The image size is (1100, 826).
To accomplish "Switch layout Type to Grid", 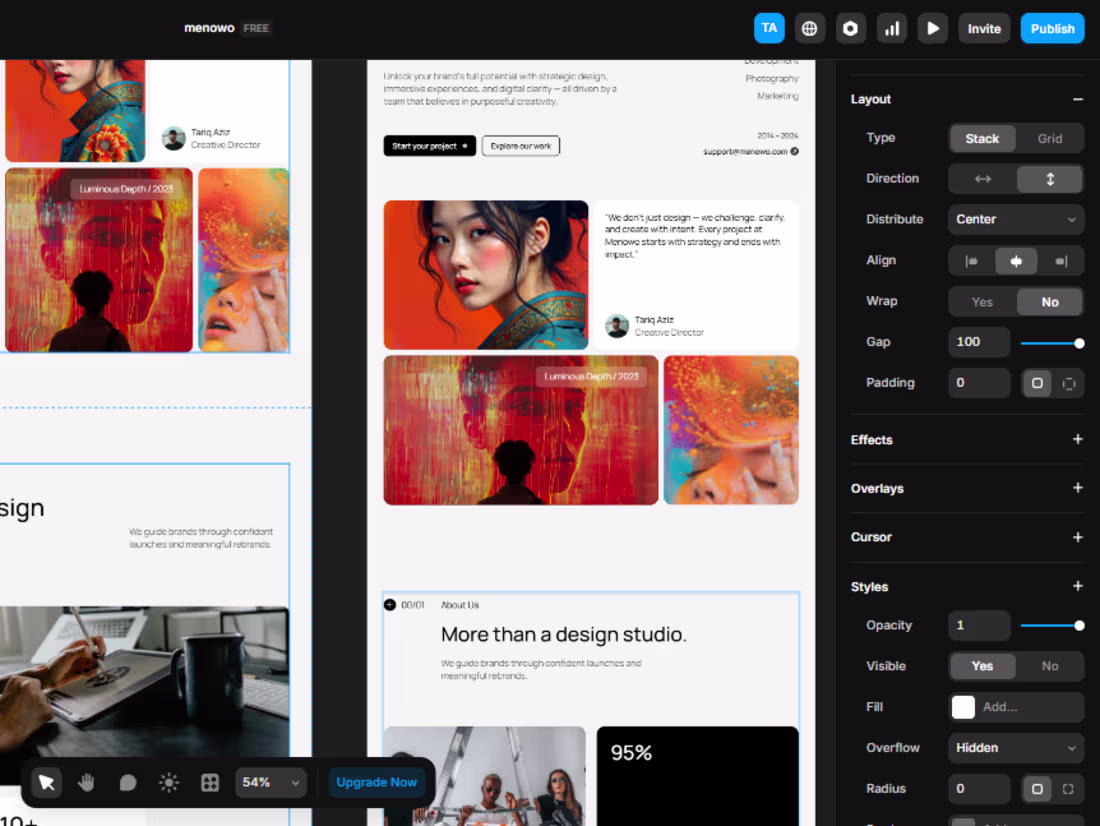I will tap(1051, 138).
